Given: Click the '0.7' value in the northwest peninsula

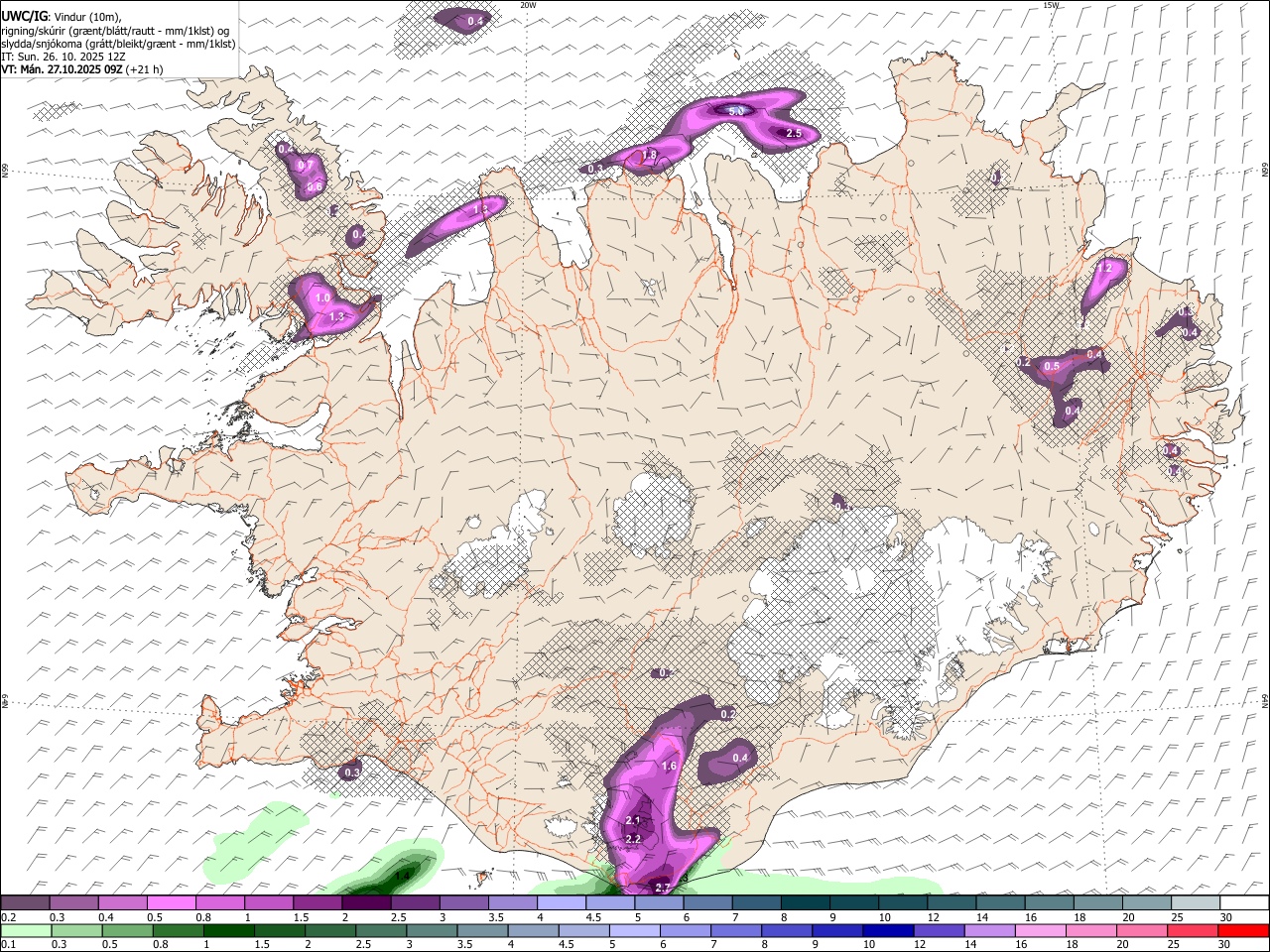Looking at the screenshot, I should 306,165.
